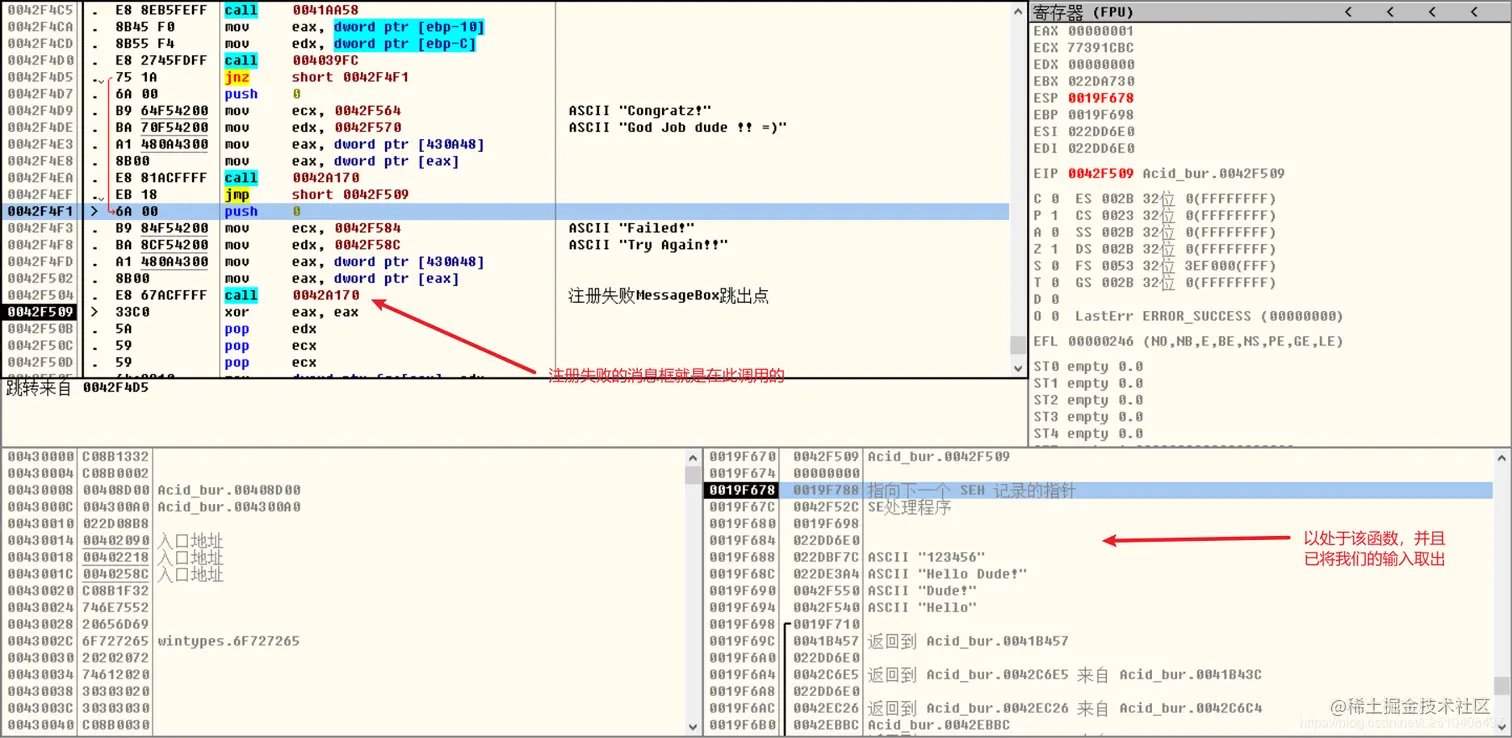Select dump row 00430008 Acid_bur.00408D00
This screenshot has width=1512, height=738.
345,490
